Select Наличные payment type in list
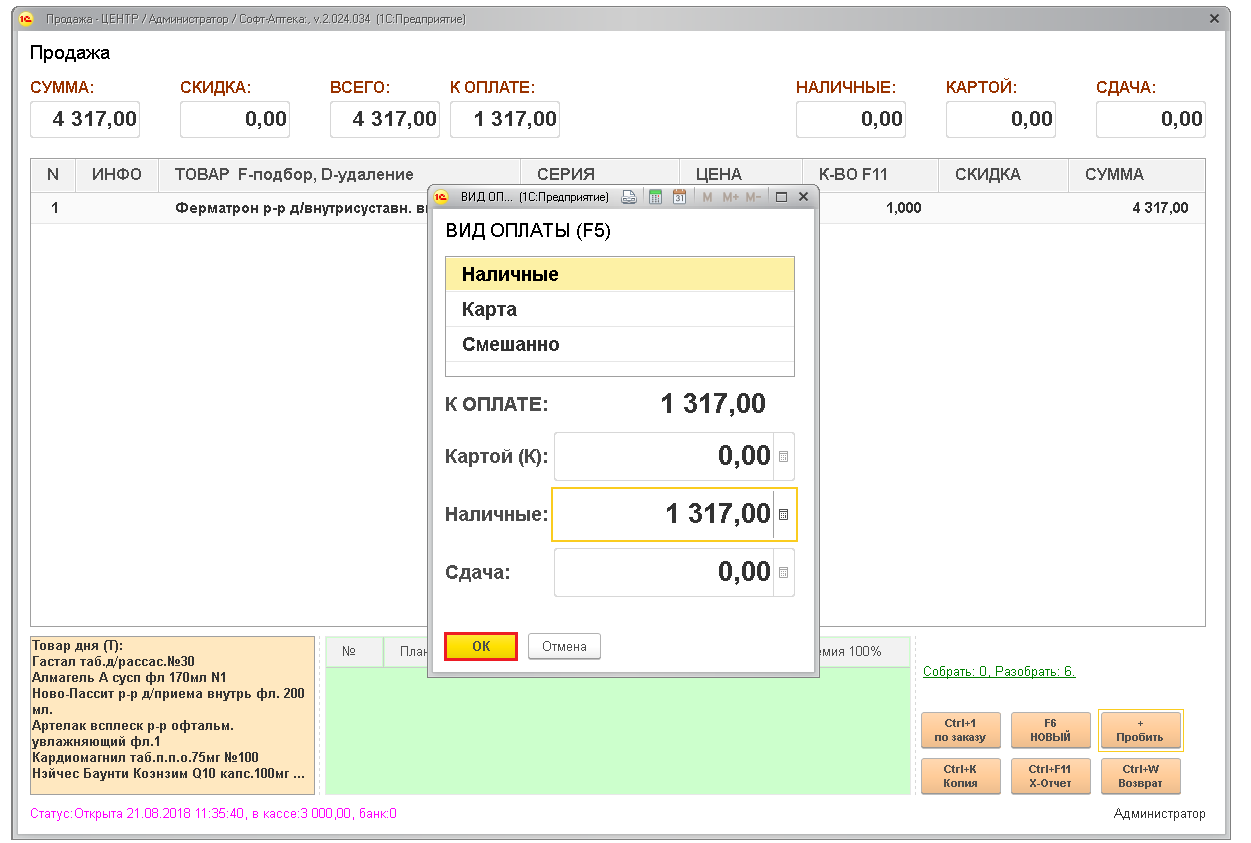1251x843 pixels. (619, 274)
